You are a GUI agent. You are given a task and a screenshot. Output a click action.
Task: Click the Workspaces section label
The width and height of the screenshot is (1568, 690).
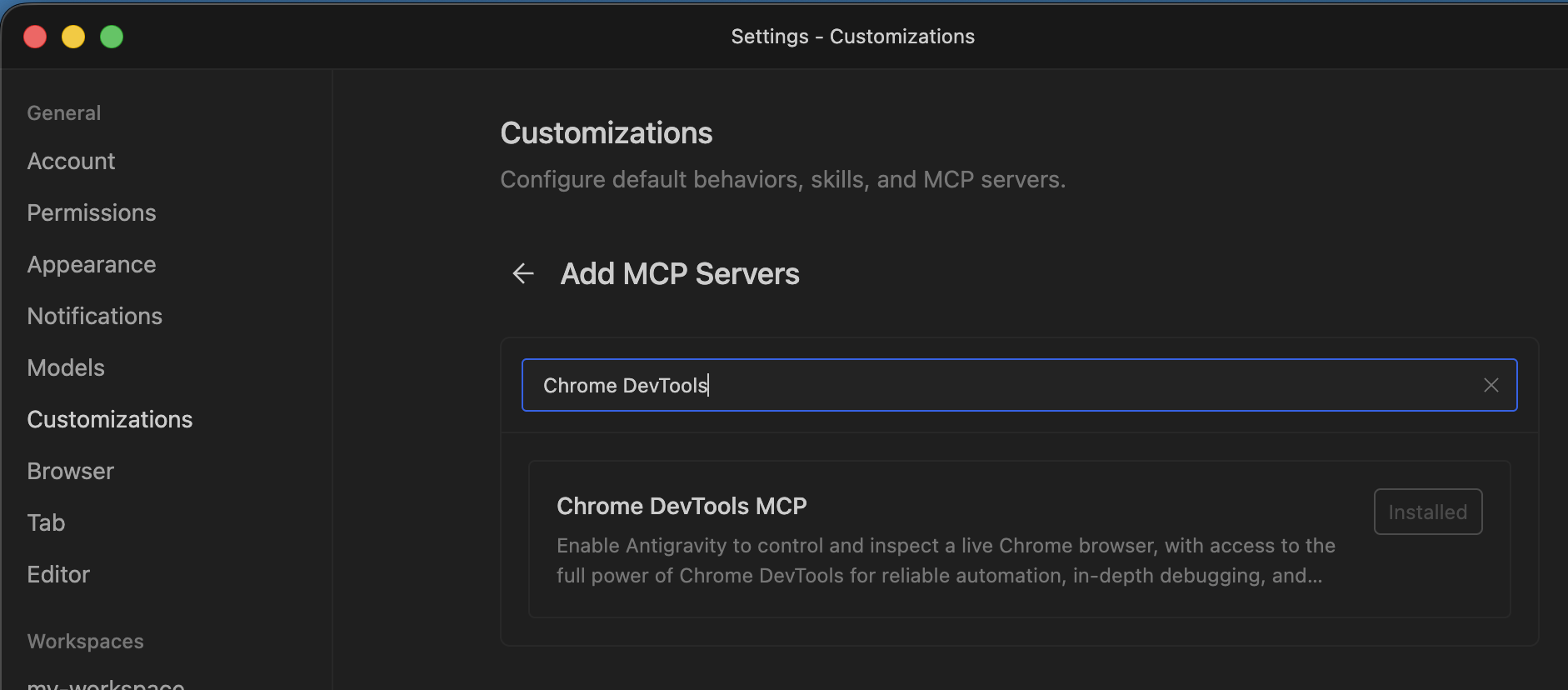(85, 641)
